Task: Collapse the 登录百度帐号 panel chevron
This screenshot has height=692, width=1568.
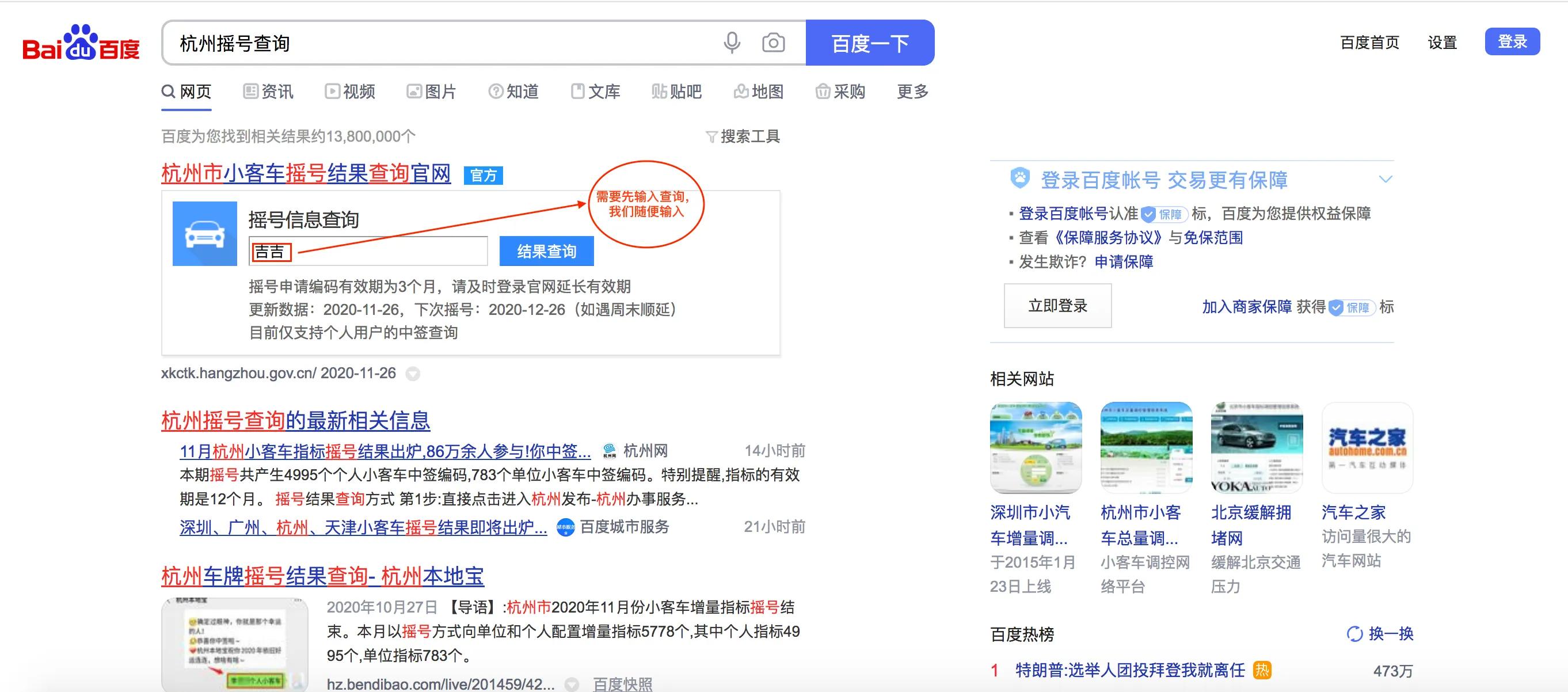Action: point(1386,179)
